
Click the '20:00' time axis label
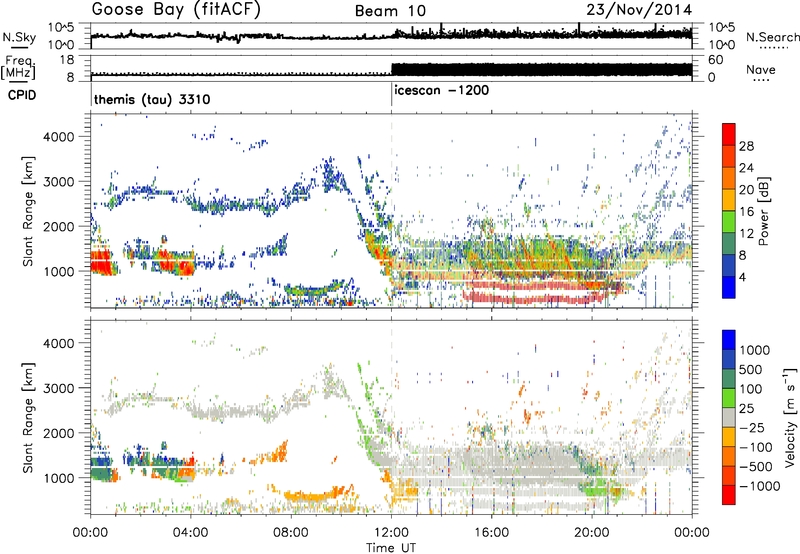click(x=591, y=532)
